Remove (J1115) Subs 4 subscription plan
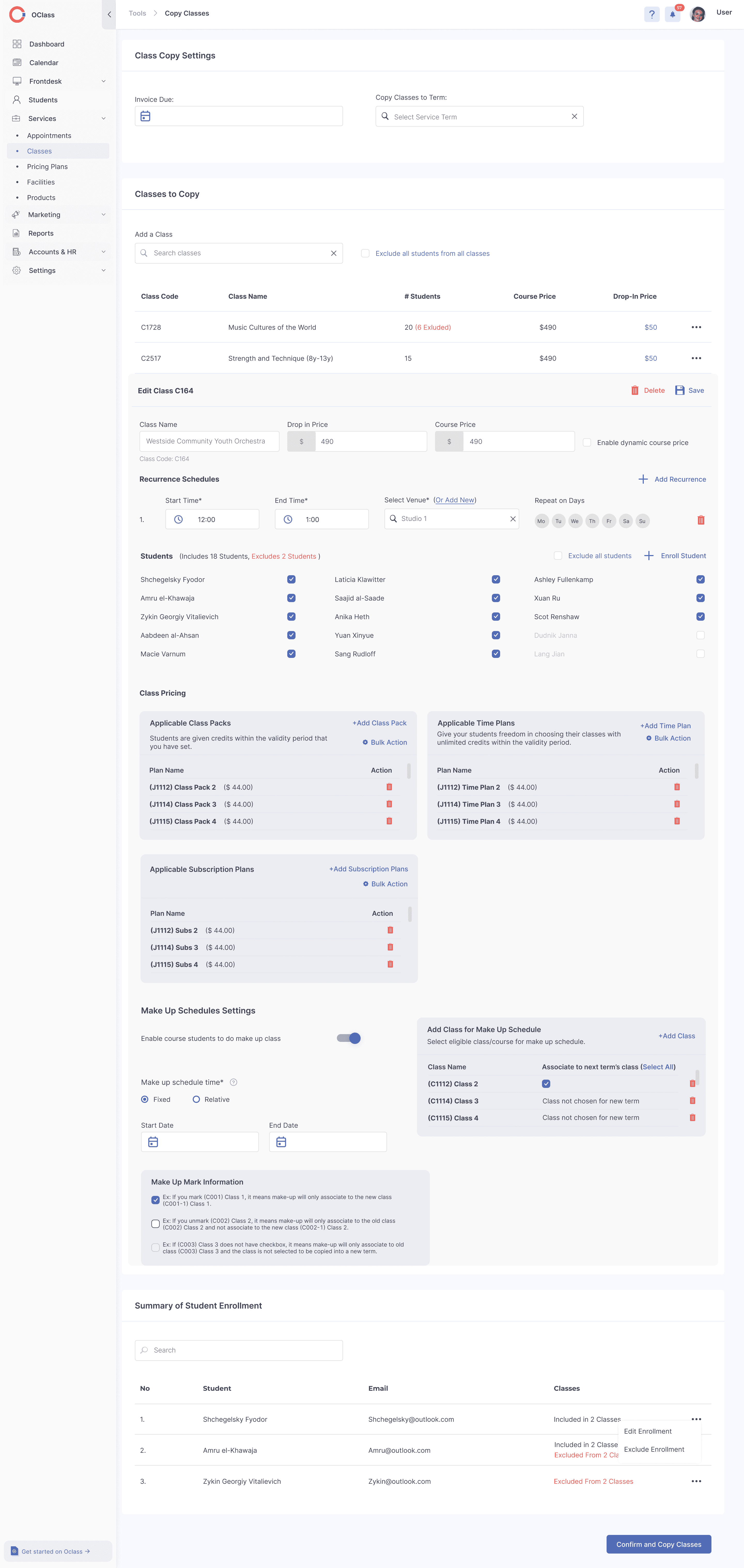This screenshot has height=1568, width=744. coord(391,964)
